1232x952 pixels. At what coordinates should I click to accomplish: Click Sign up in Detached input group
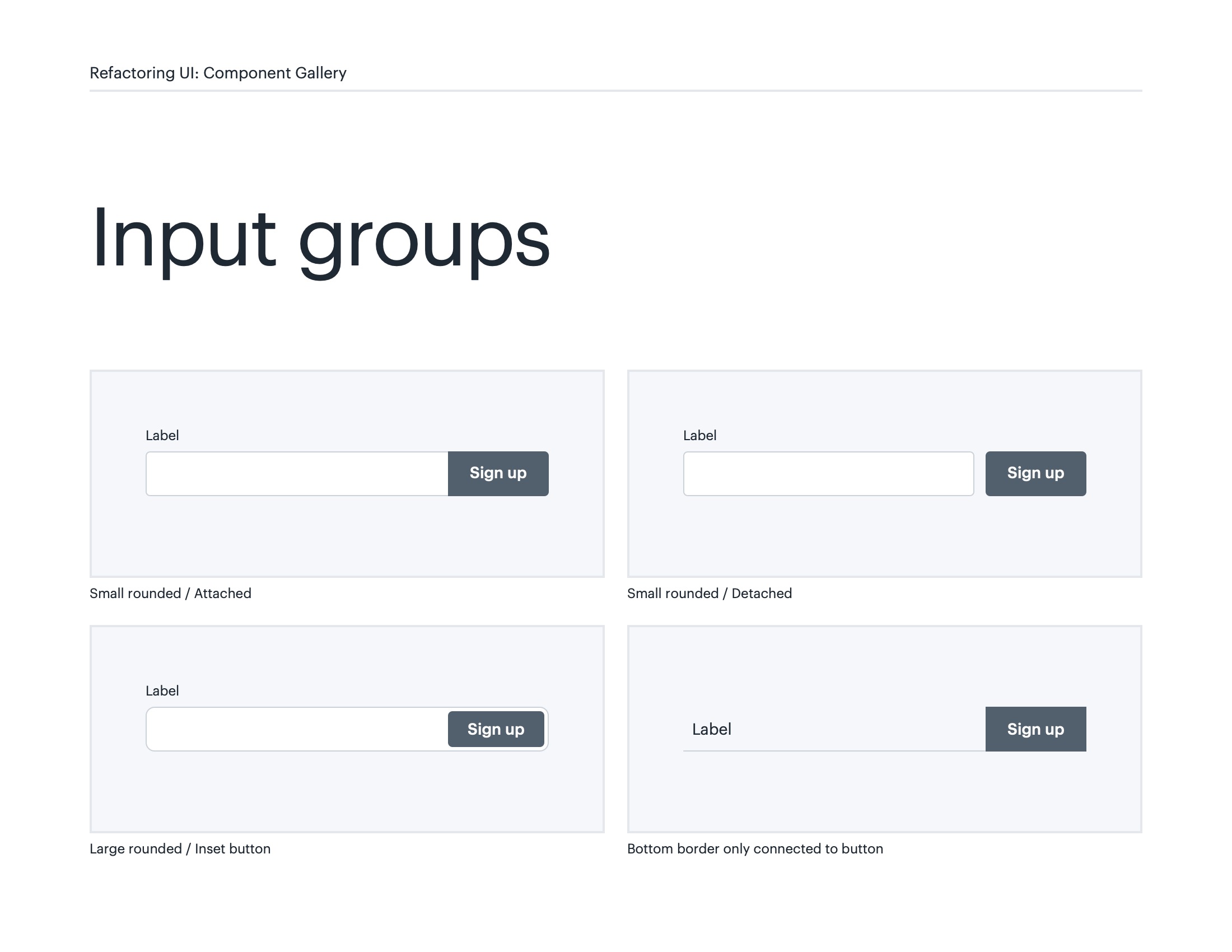(1035, 473)
